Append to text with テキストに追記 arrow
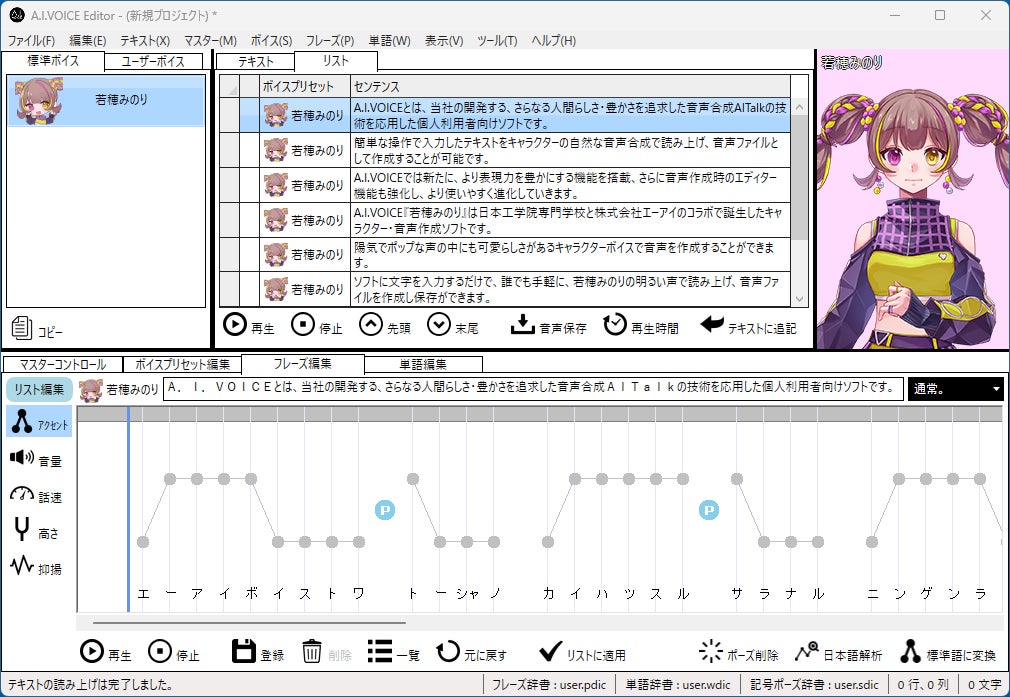 coord(712,324)
